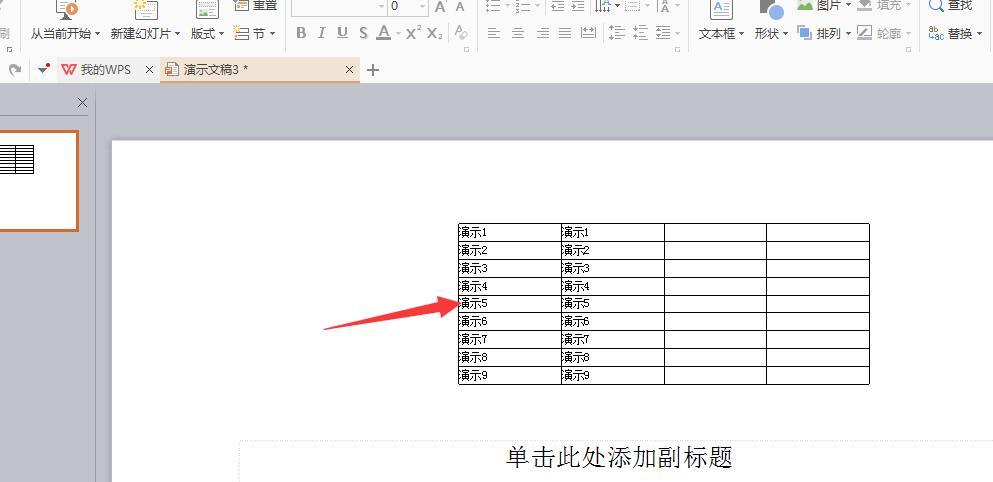The image size is (993, 482).
Task: Click the increase indent icon
Action: (578, 6)
